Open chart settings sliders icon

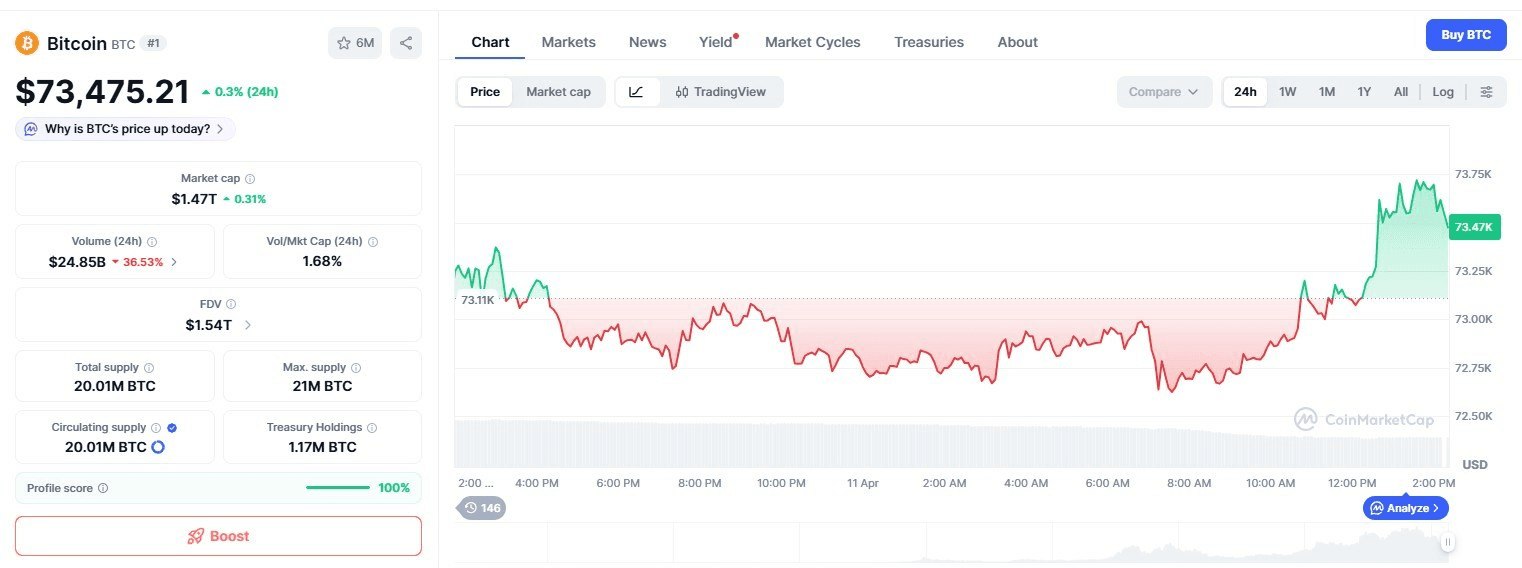(1486, 92)
